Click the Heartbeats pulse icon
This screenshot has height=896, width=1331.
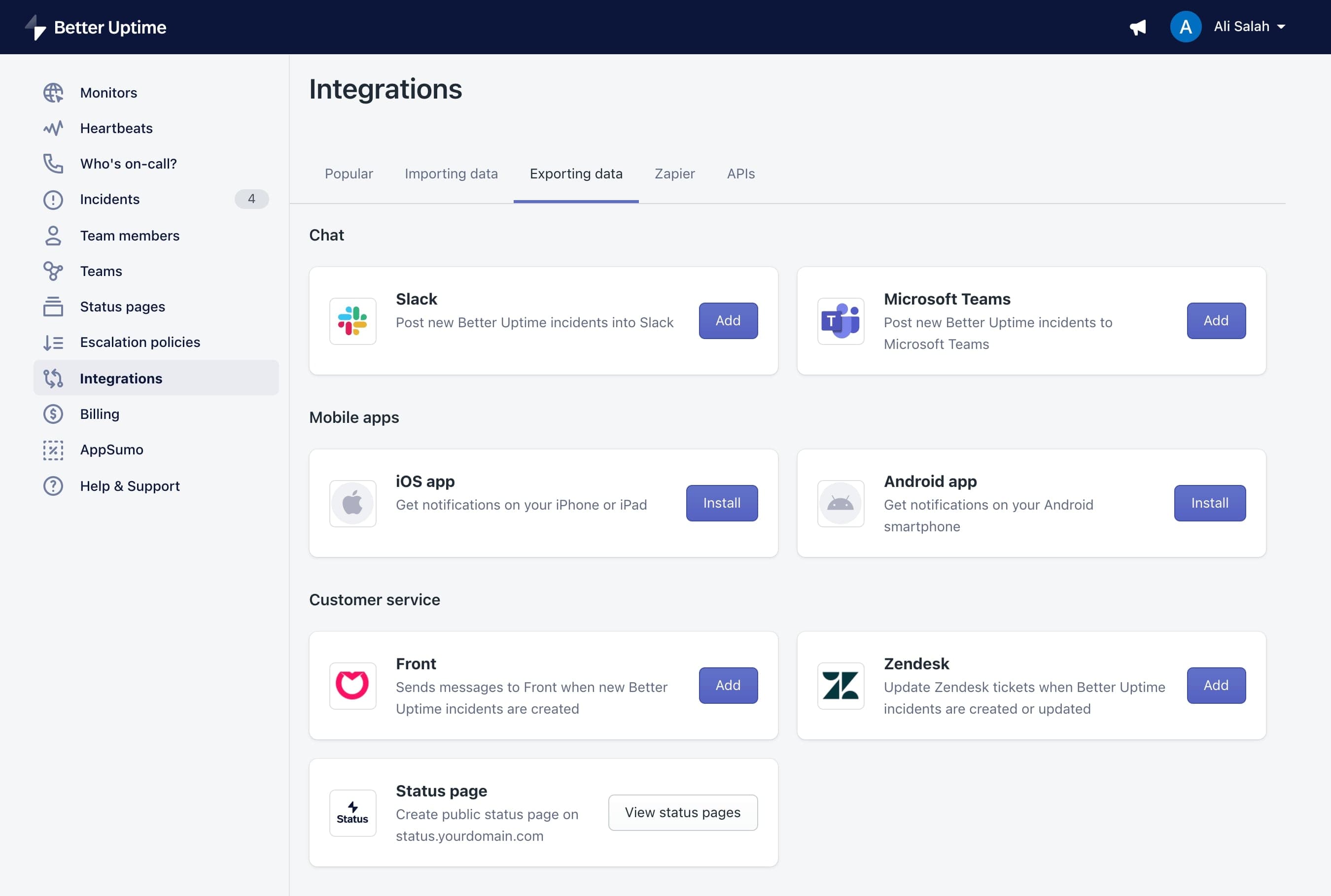pyautogui.click(x=53, y=128)
